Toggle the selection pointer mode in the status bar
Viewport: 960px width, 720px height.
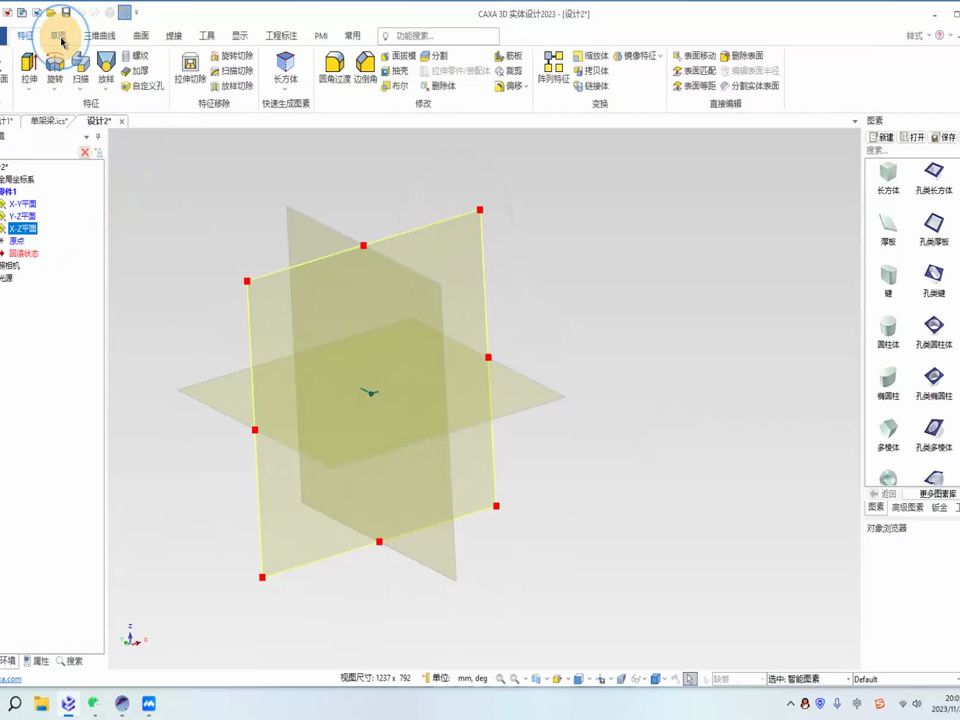pos(691,678)
